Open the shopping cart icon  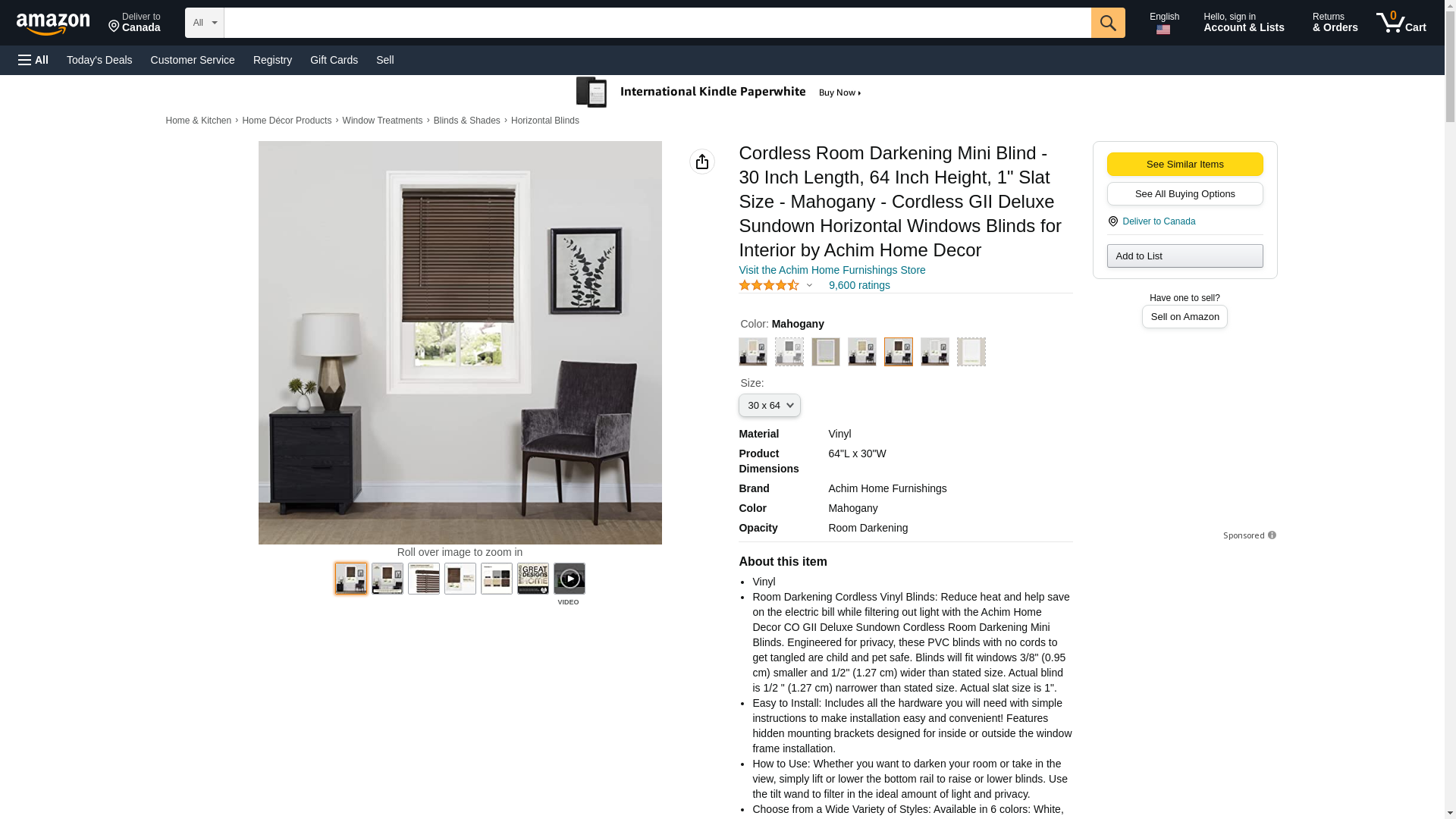point(1401,23)
